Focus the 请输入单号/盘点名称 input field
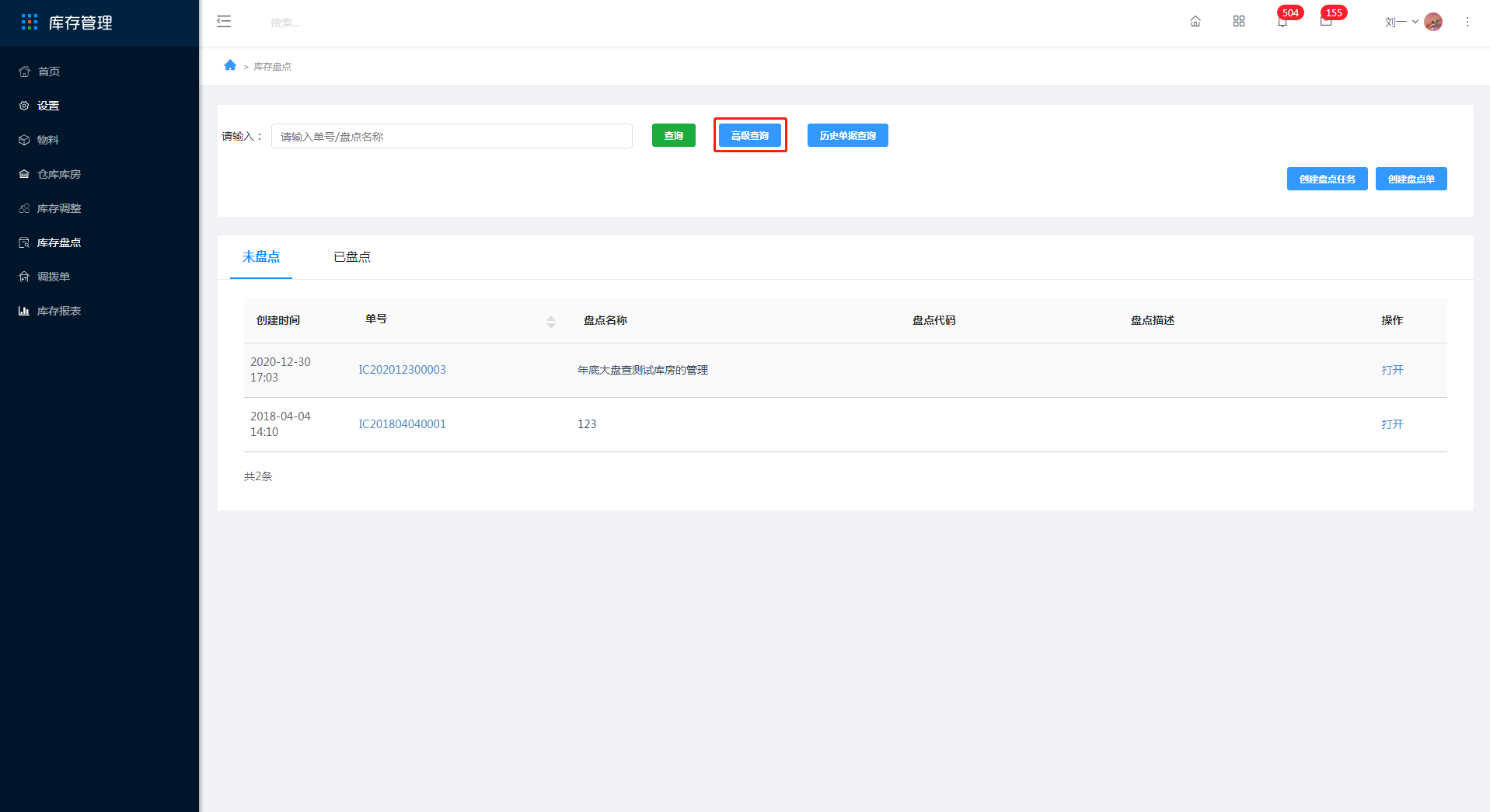Screen dimensions: 1490x812 pyautogui.click(x=452, y=136)
